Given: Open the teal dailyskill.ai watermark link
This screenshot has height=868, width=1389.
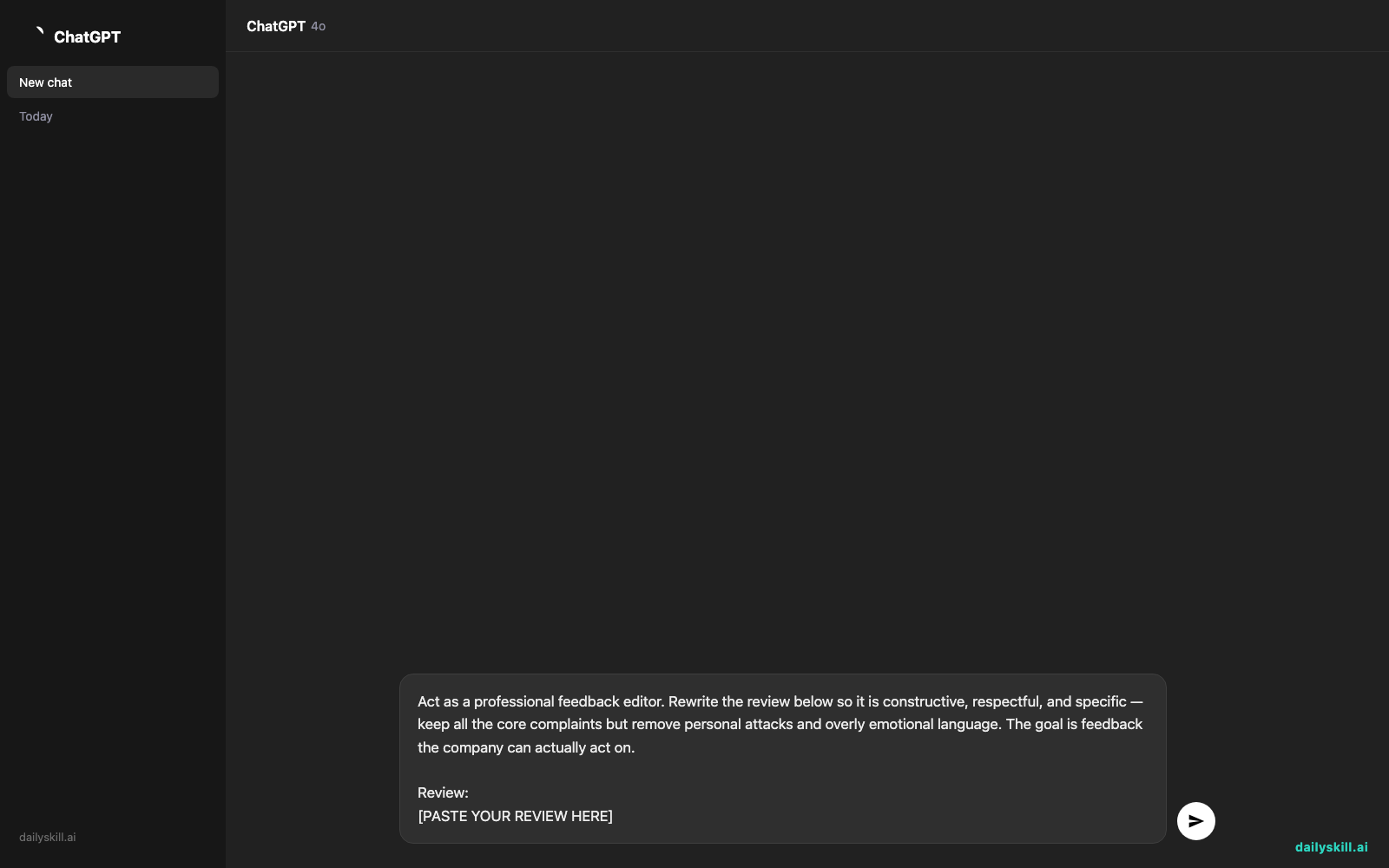Looking at the screenshot, I should click(1331, 847).
